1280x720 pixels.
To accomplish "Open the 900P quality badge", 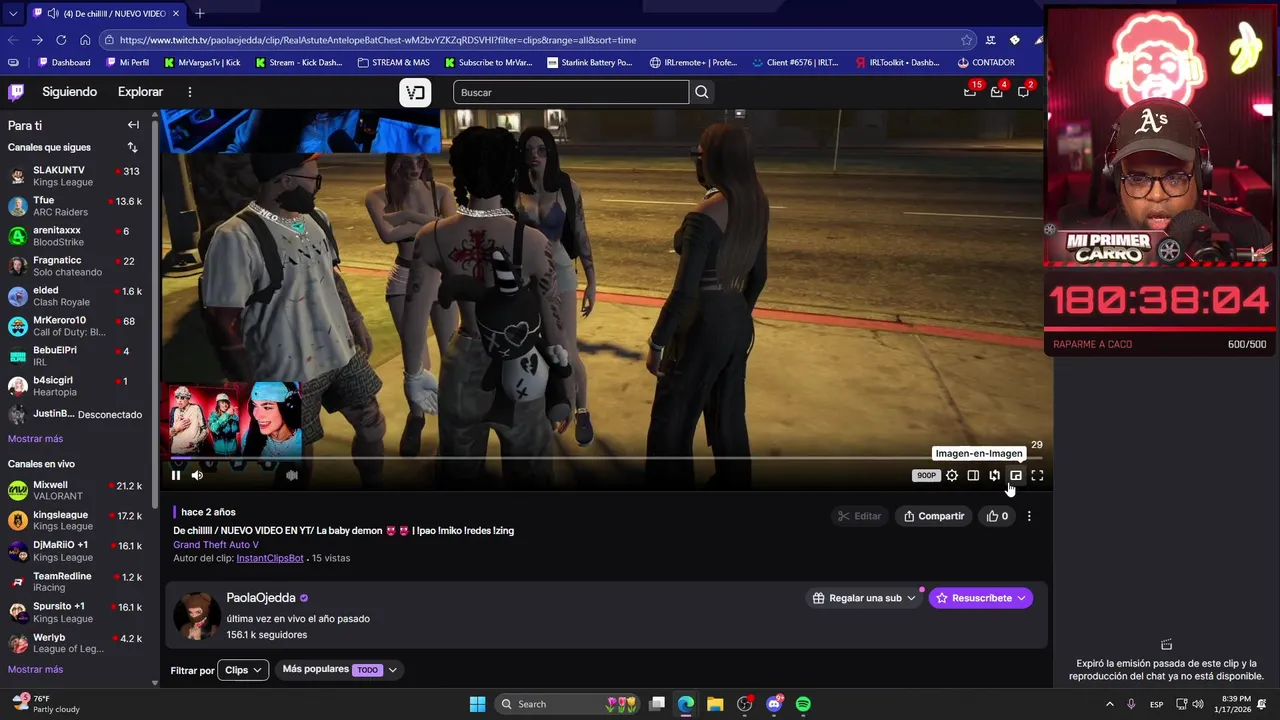I will click(926, 476).
